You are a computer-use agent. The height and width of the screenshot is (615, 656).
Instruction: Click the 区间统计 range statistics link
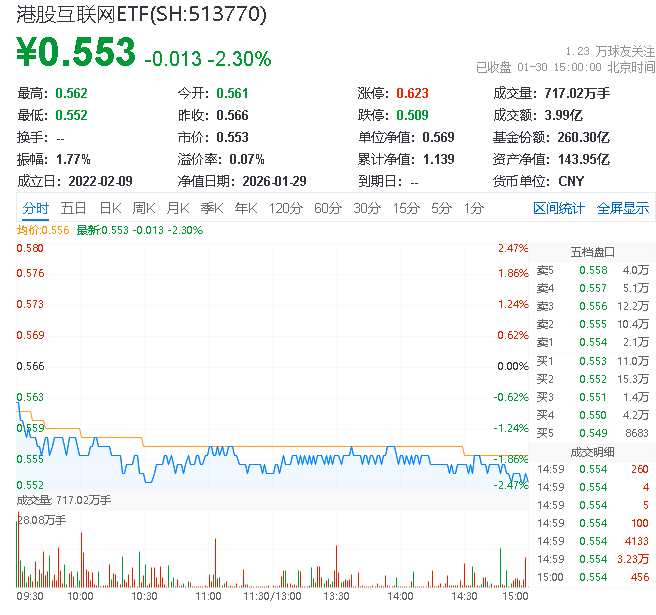[559, 208]
